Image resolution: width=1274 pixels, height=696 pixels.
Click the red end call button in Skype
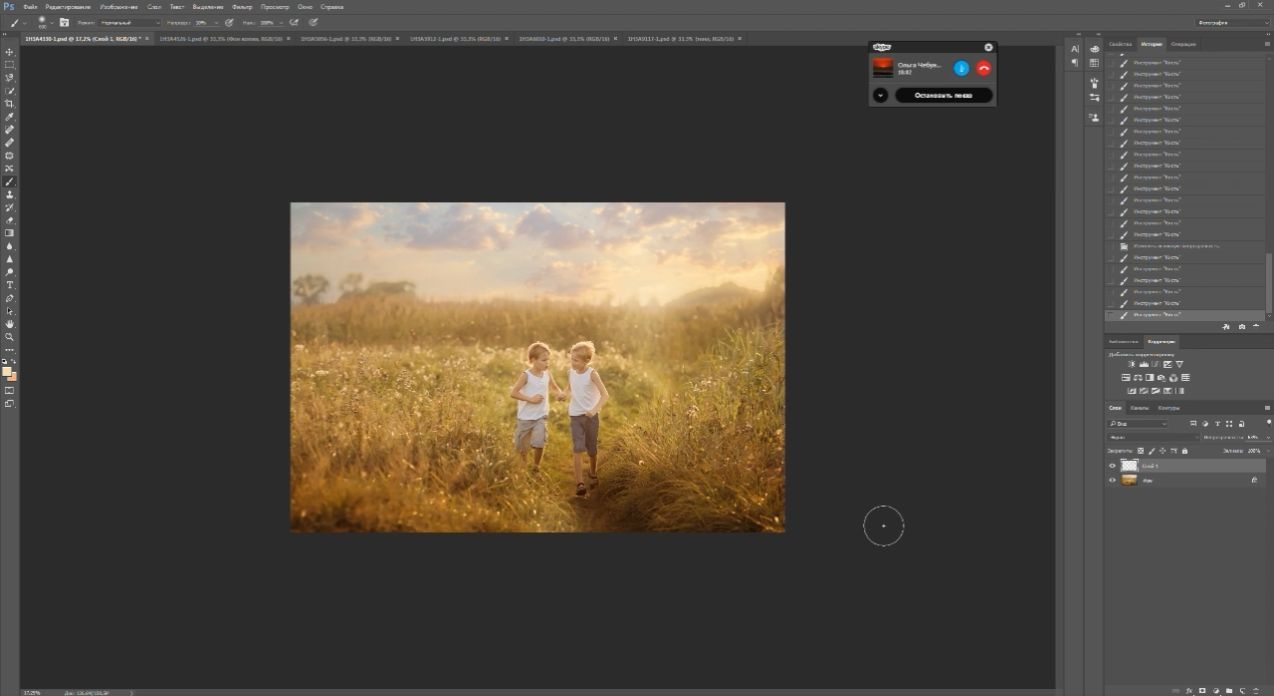(983, 68)
